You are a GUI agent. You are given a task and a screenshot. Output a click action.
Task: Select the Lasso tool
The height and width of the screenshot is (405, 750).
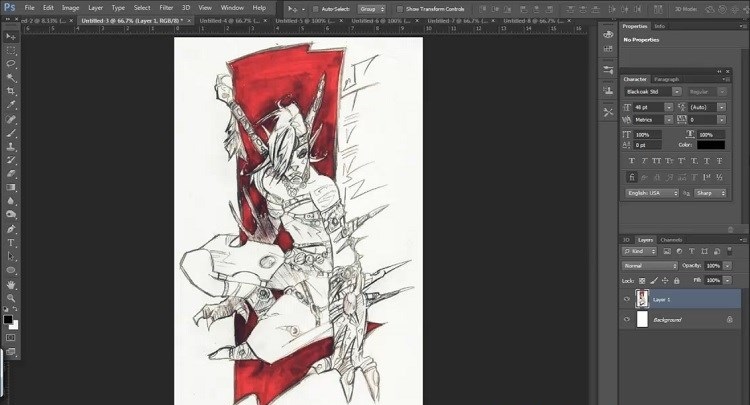click(x=11, y=64)
